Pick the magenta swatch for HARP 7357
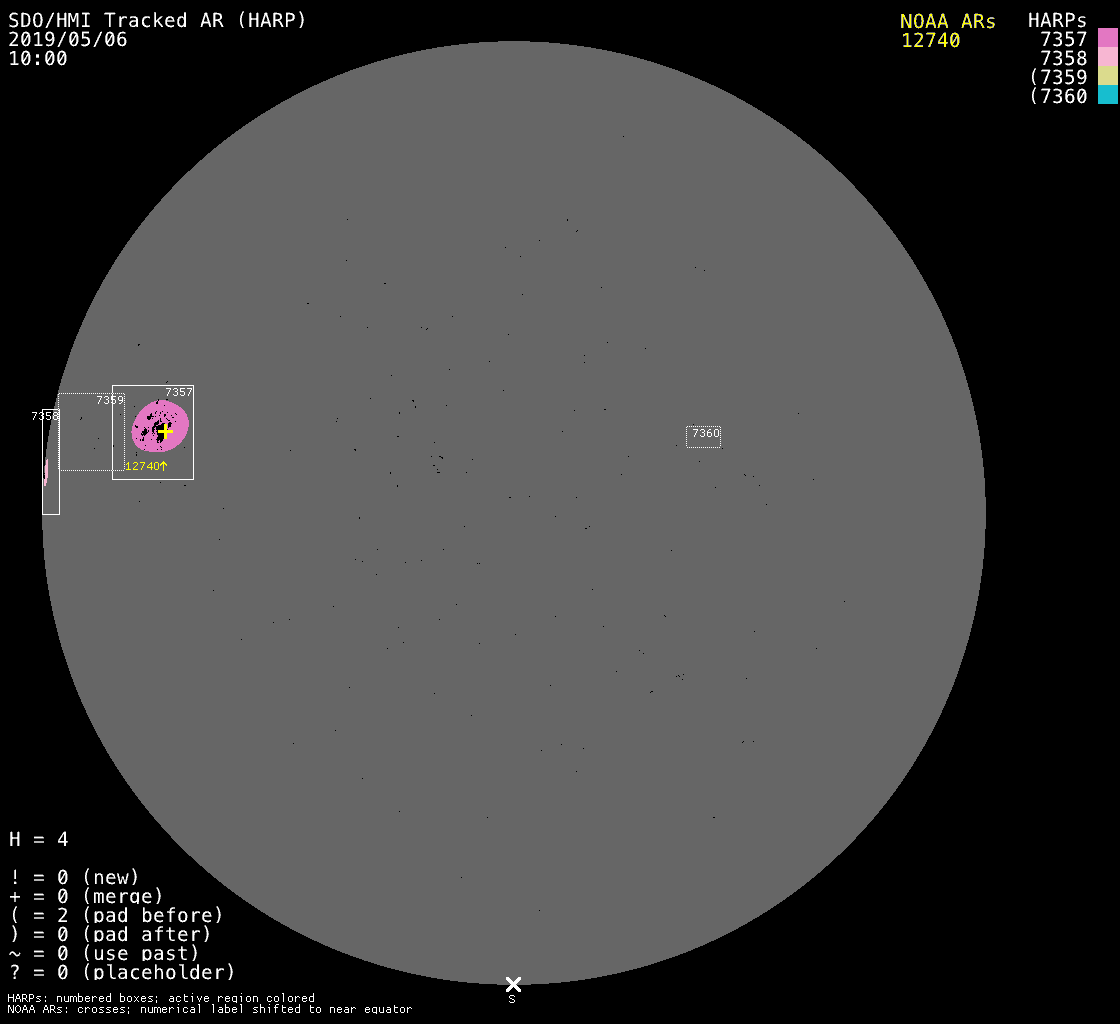1120x1024 pixels. (x=1107, y=38)
